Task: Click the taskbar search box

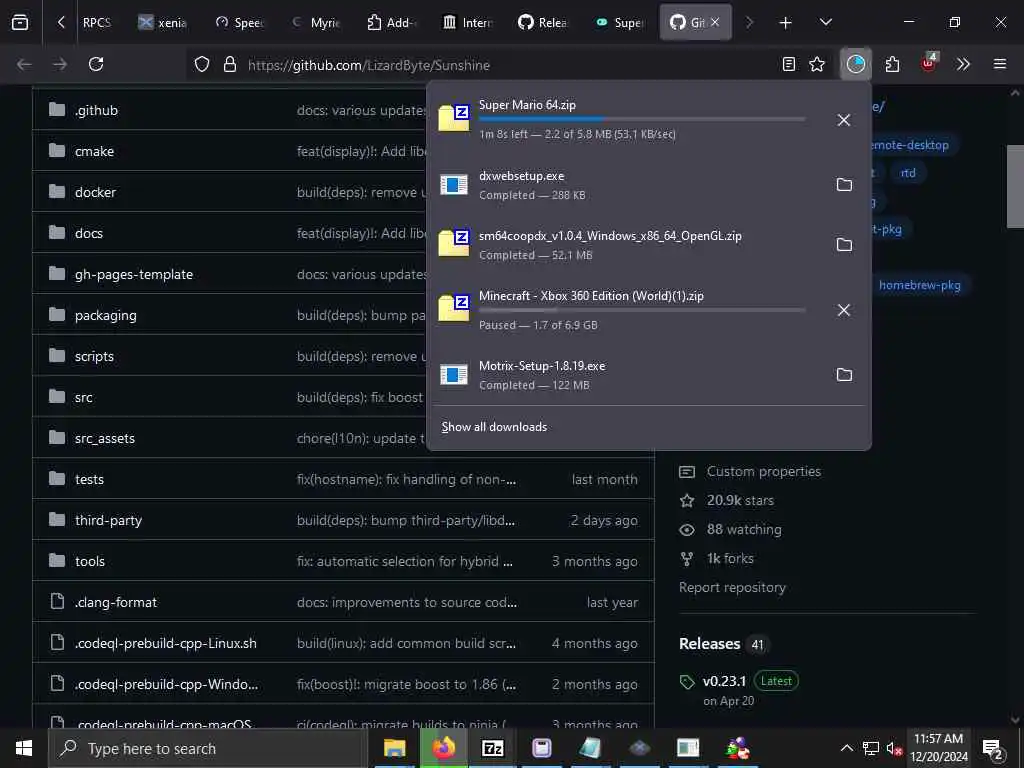Action: [x=208, y=748]
